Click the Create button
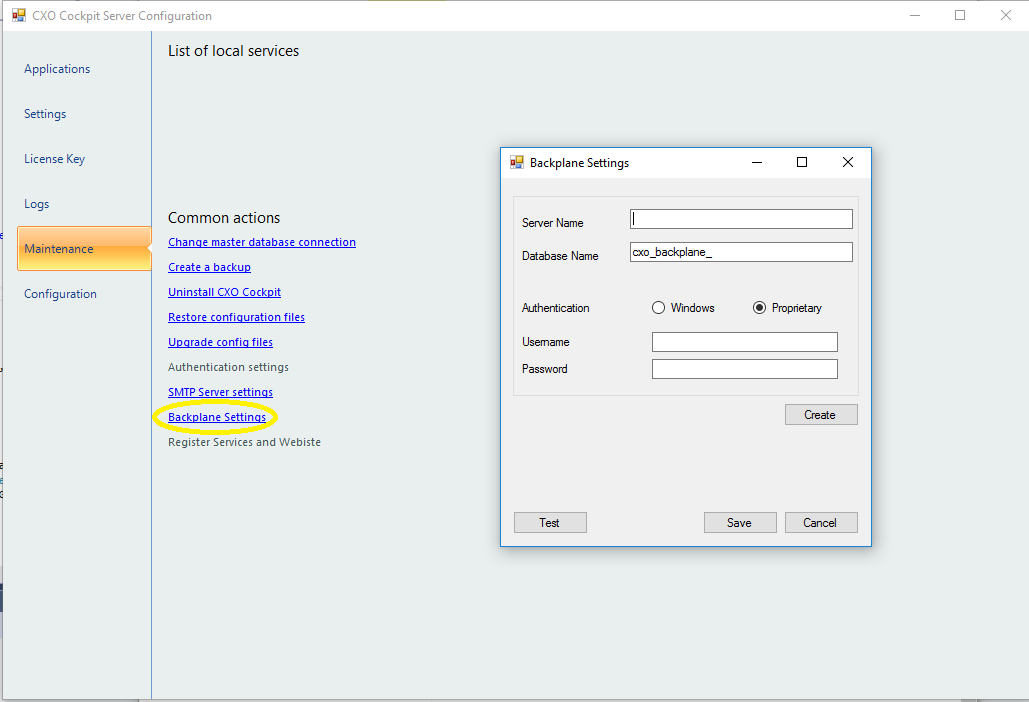Viewport: 1029px width, 702px height. 821,415
